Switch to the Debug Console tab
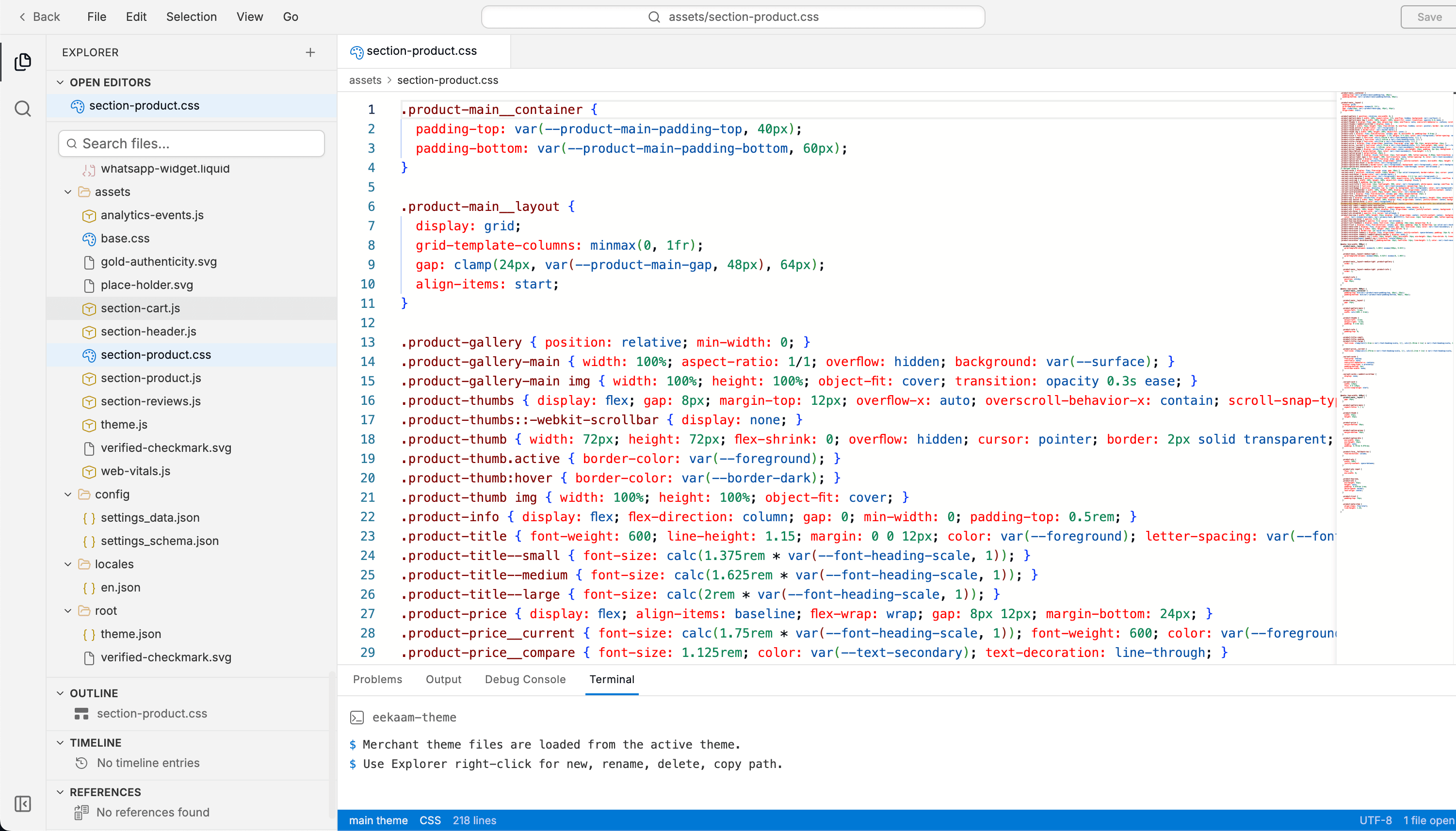The image size is (1456, 831). tap(525, 679)
